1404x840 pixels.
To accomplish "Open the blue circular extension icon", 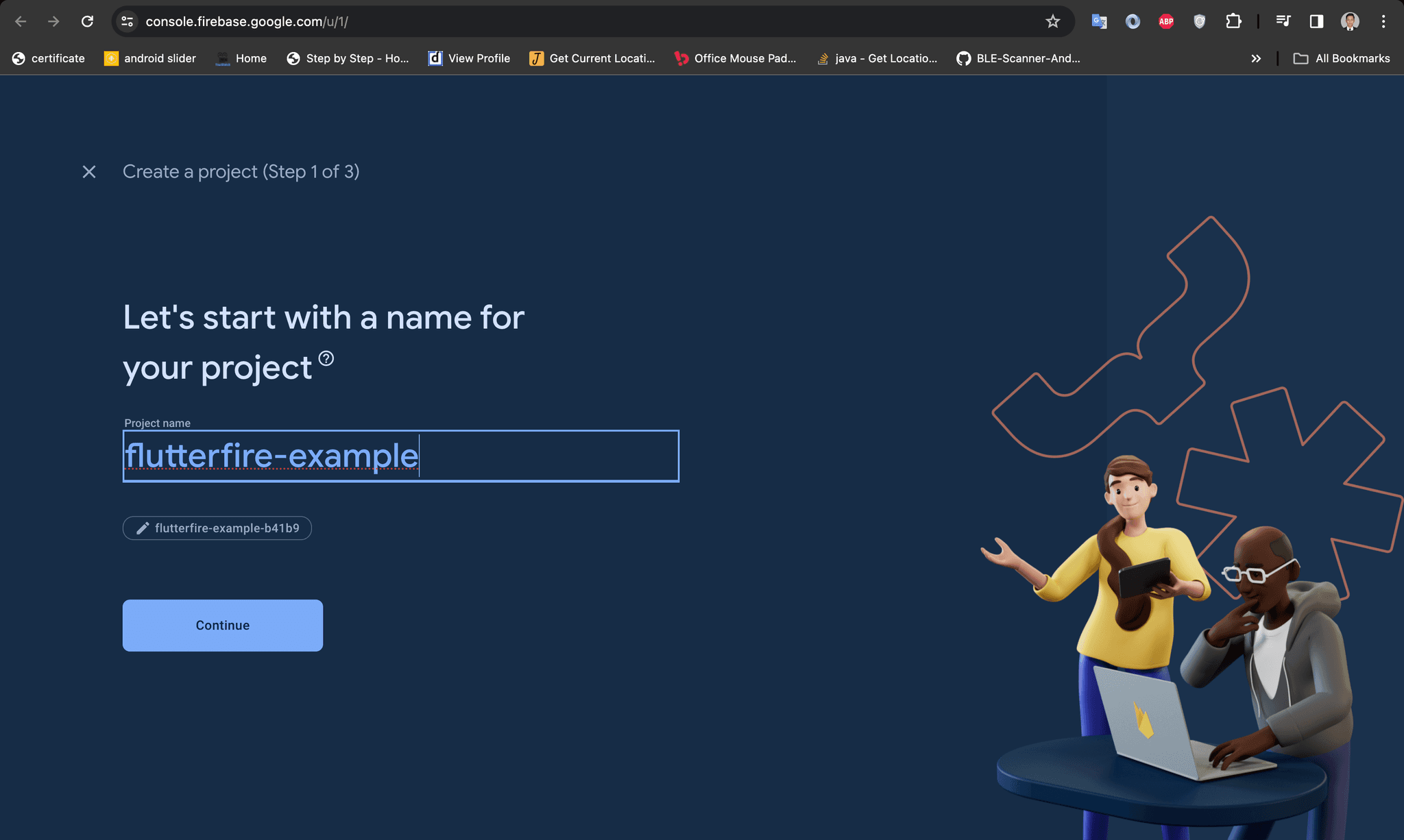I will 1133,21.
